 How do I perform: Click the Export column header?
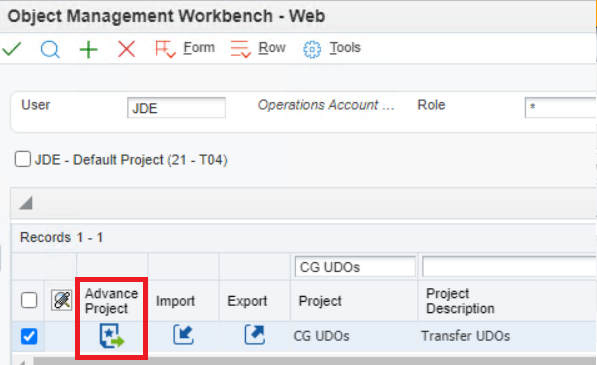247,301
